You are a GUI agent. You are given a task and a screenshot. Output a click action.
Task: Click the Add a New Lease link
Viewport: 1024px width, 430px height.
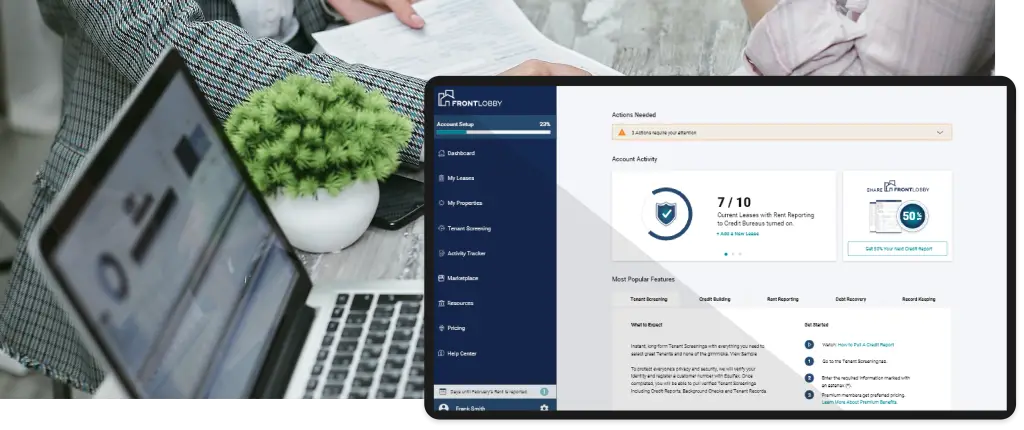pos(737,233)
